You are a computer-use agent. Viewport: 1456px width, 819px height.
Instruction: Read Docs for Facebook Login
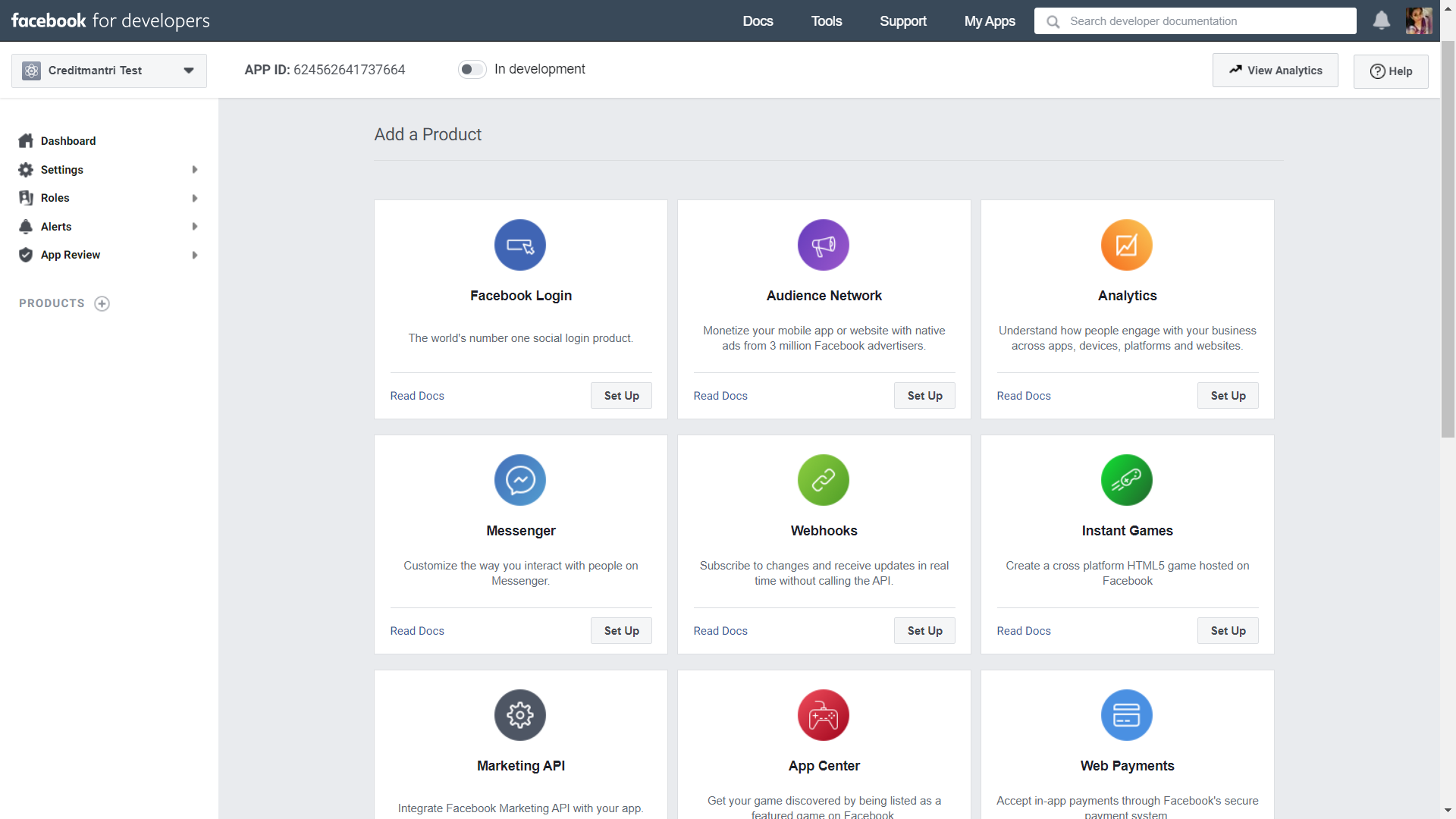point(417,396)
